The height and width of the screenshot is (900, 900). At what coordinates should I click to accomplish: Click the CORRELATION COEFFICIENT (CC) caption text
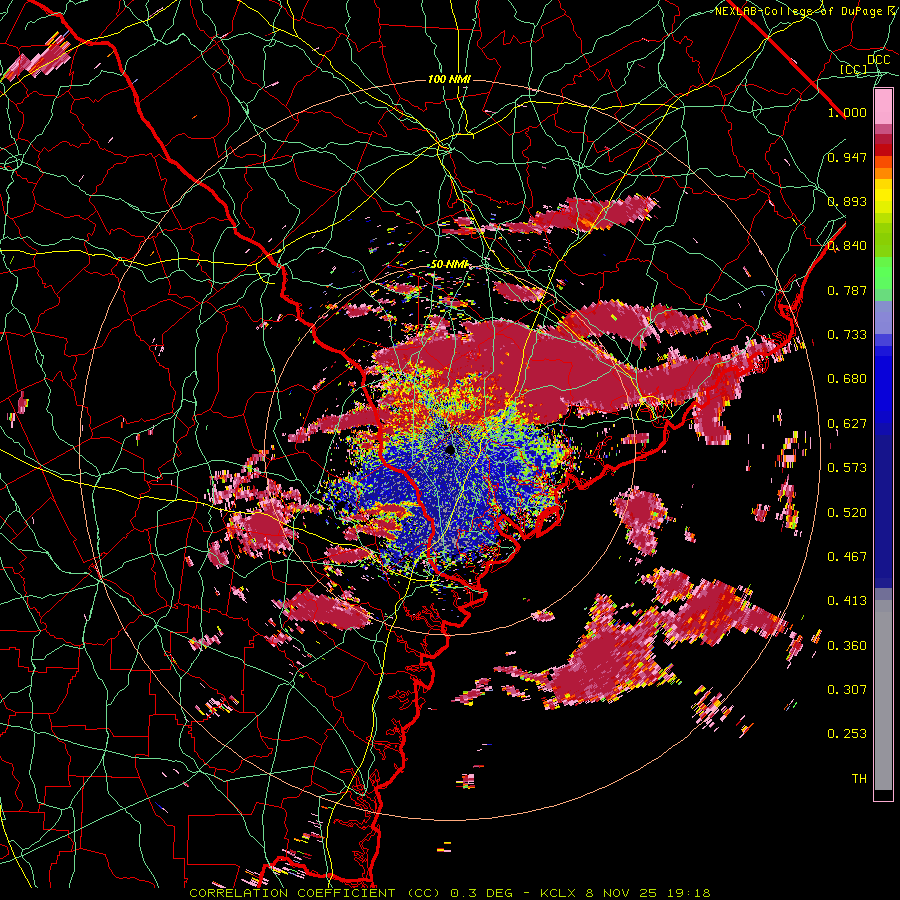pyautogui.click(x=314, y=893)
